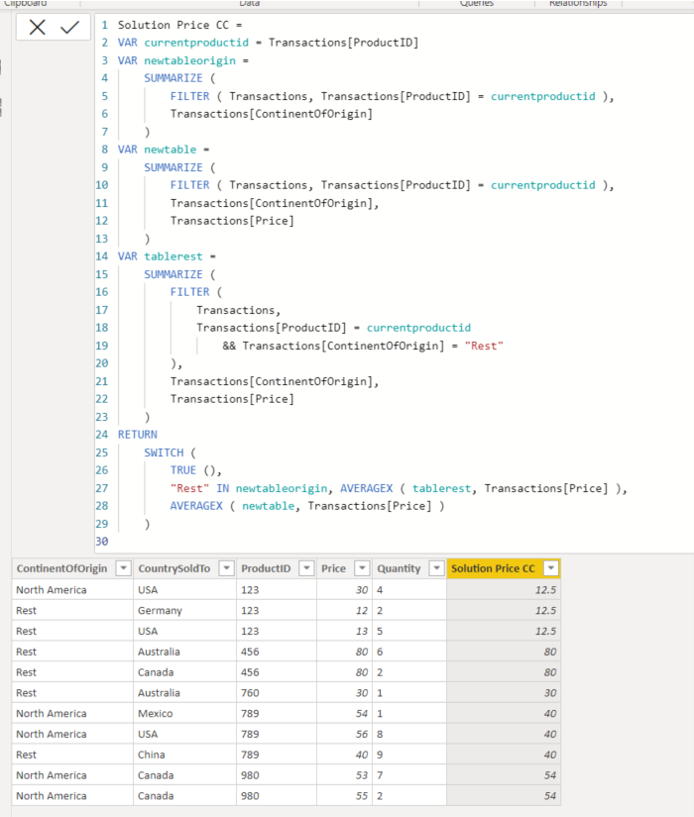
Task: Select Price cell with value 12
Action: pyautogui.click(x=344, y=610)
